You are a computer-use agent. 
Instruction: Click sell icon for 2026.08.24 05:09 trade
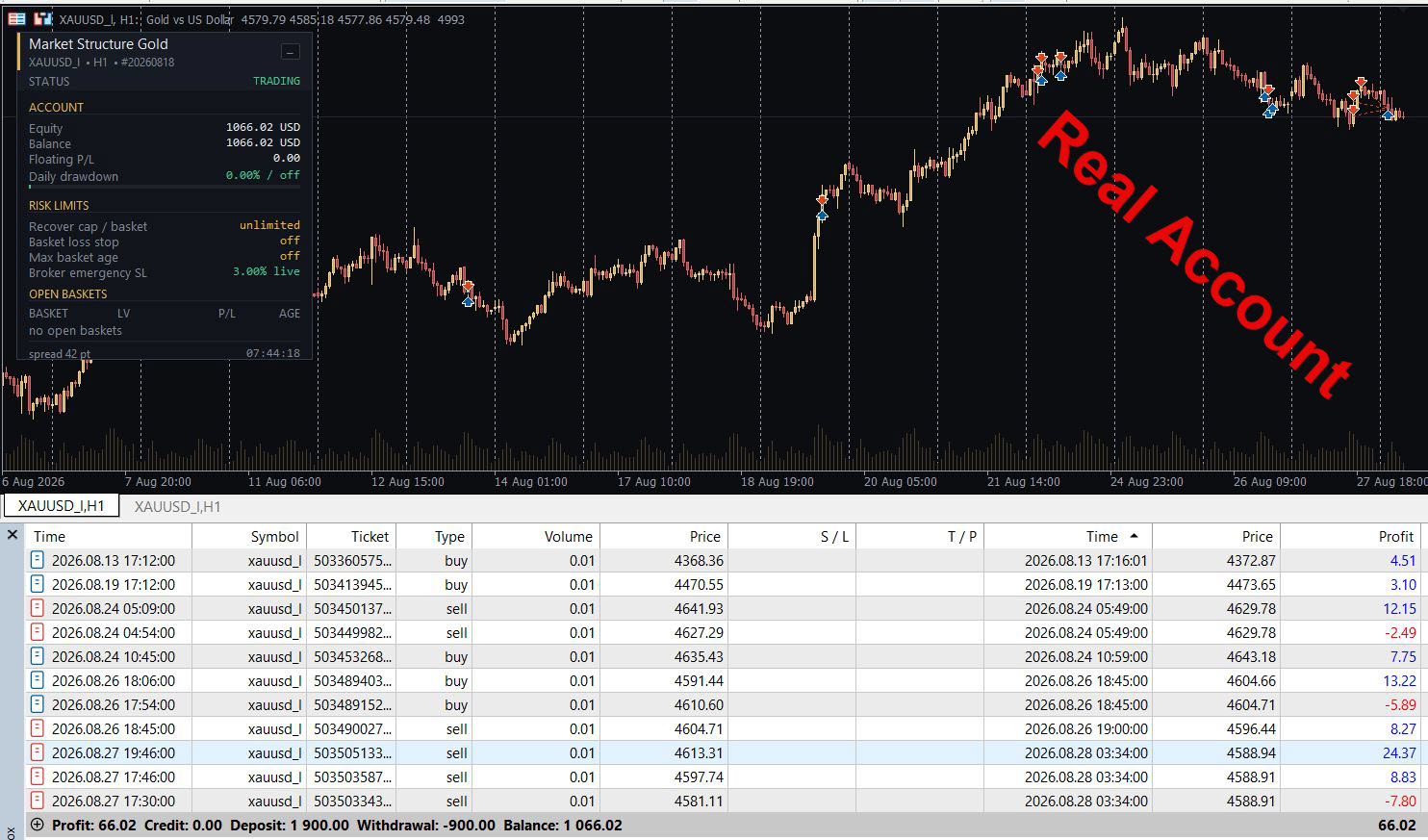(x=38, y=608)
